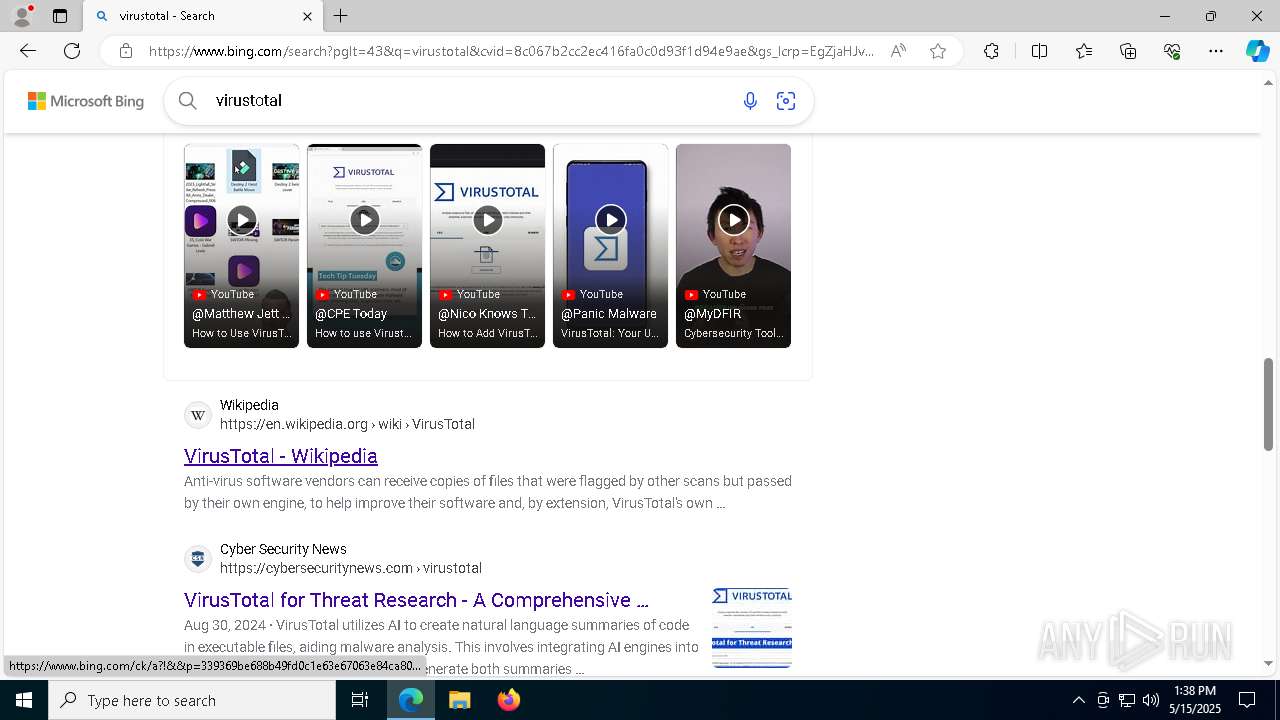
Task: Launch the Copilot sidebar icon
Action: pos(1257,51)
